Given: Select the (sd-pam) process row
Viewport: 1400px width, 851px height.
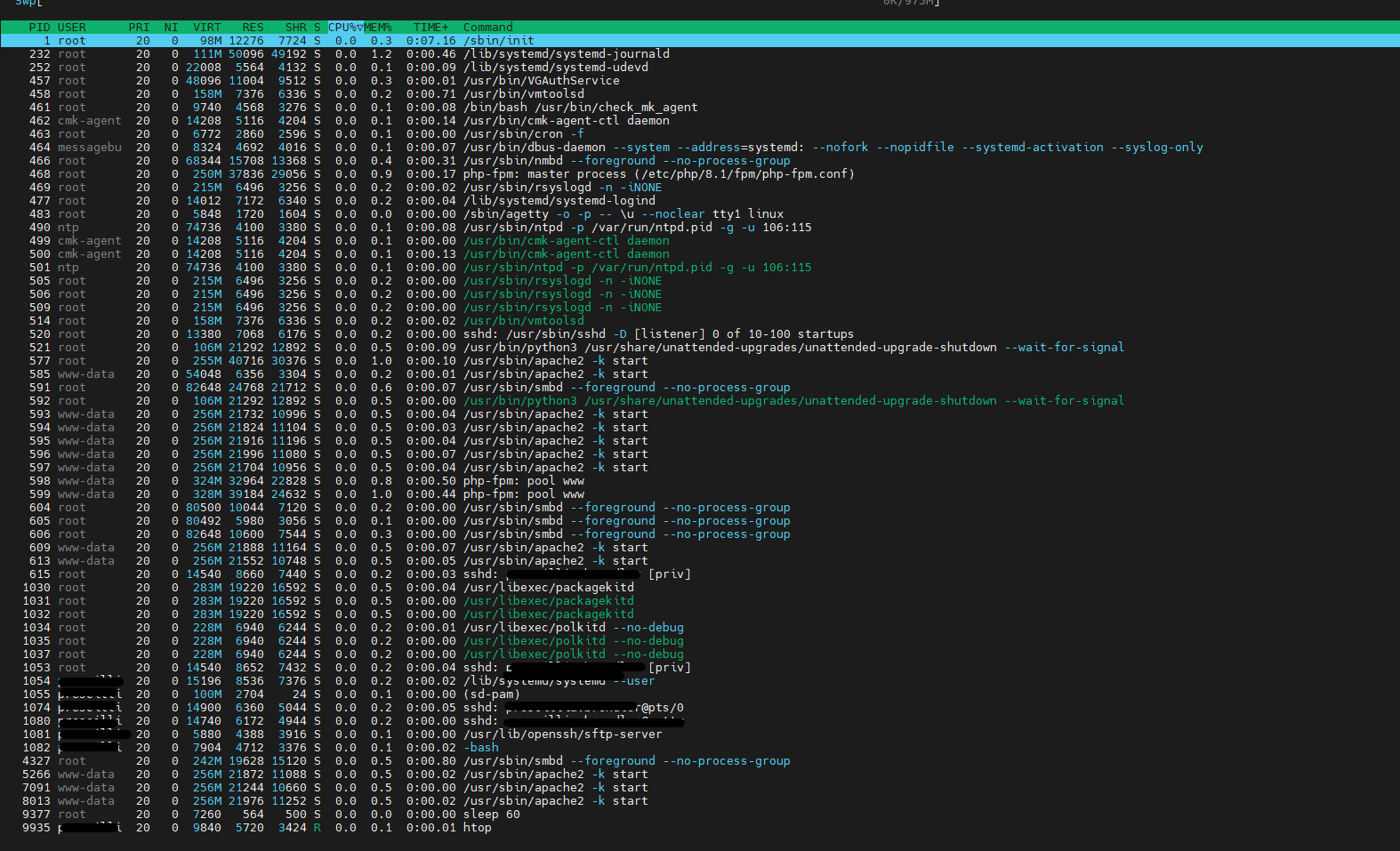Looking at the screenshot, I should [x=700, y=694].
